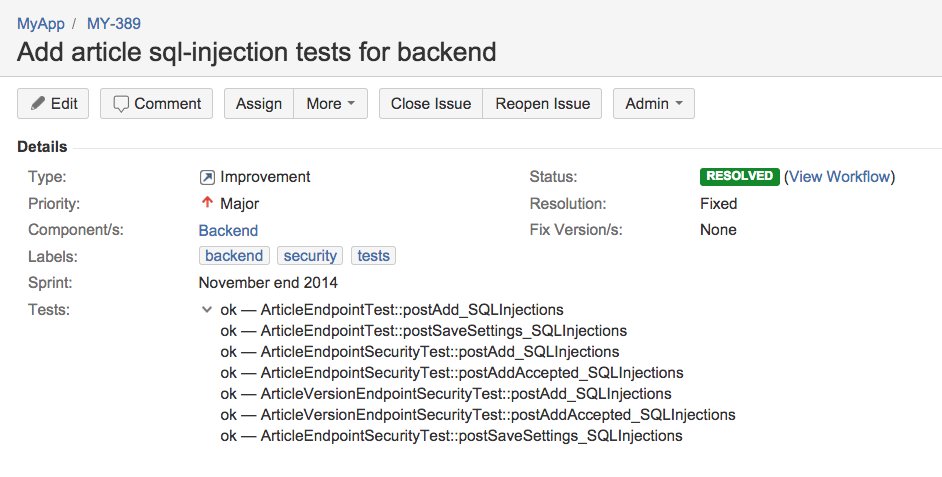This screenshot has width=942, height=477.
Task: Expand the Admin dropdown menu
Action: pyautogui.click(x=653, y=104)
